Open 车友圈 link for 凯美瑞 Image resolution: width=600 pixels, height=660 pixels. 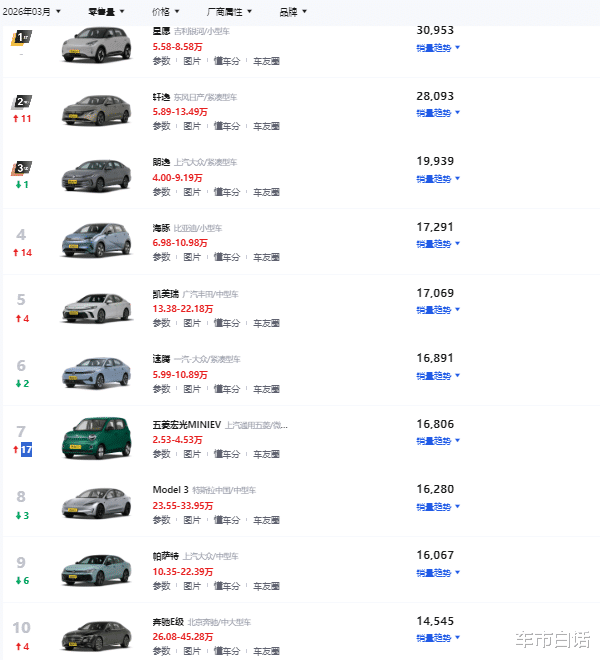pos(266,323)
